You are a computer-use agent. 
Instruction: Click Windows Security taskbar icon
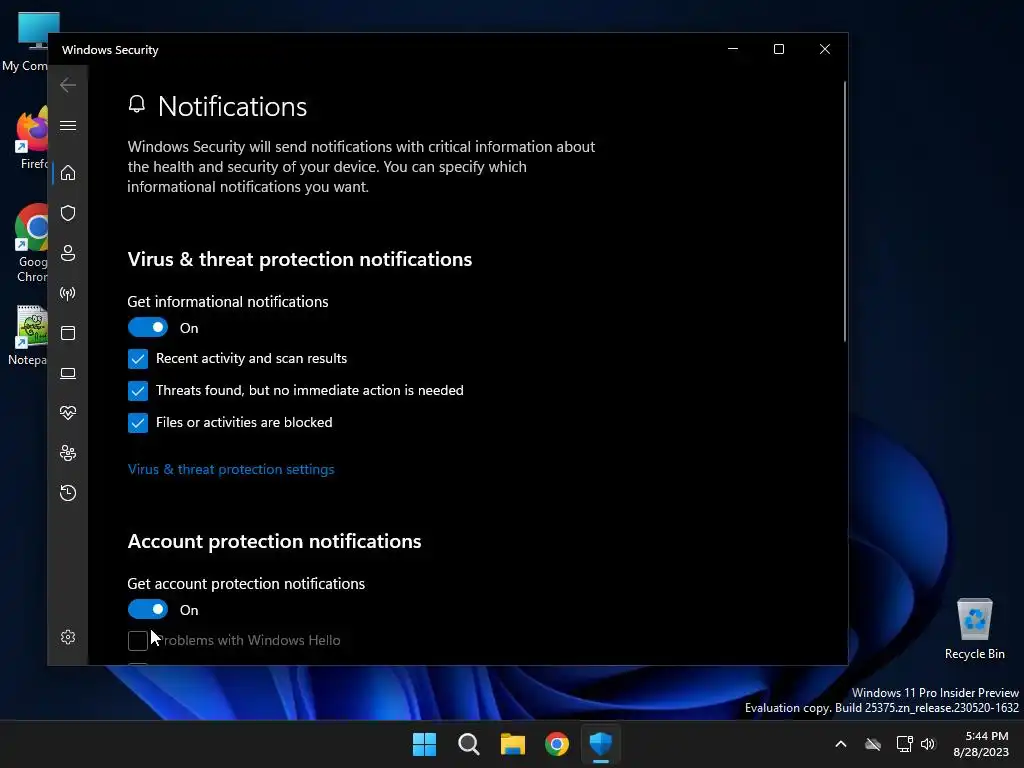pyautogui.click(x=601, y=744)
